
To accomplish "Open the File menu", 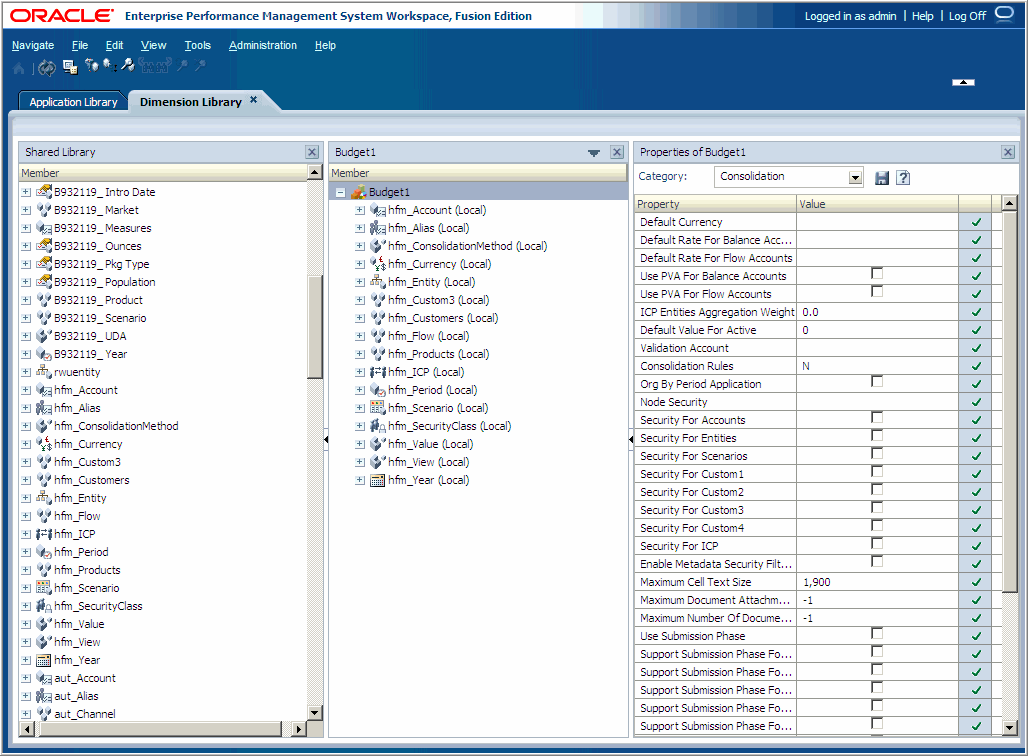I will 80,45.
